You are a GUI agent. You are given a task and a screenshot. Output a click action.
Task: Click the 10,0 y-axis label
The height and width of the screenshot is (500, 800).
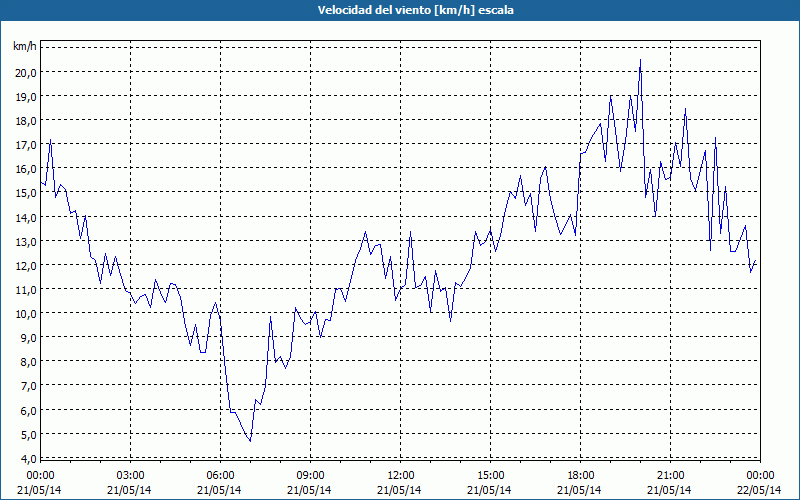coord(26,313)
